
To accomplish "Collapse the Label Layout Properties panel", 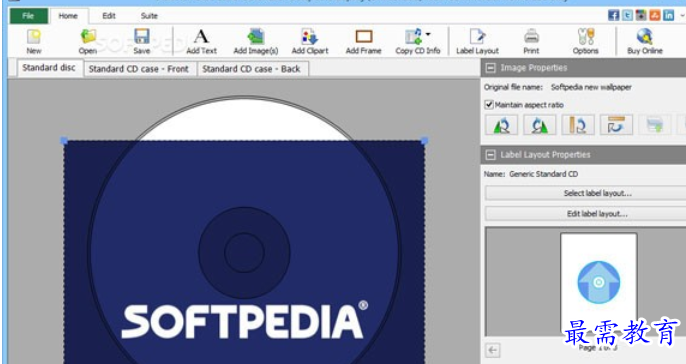I will coord(491,155).
